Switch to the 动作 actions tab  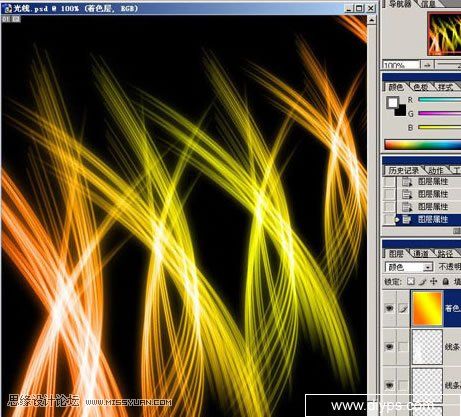pos(436,171)
